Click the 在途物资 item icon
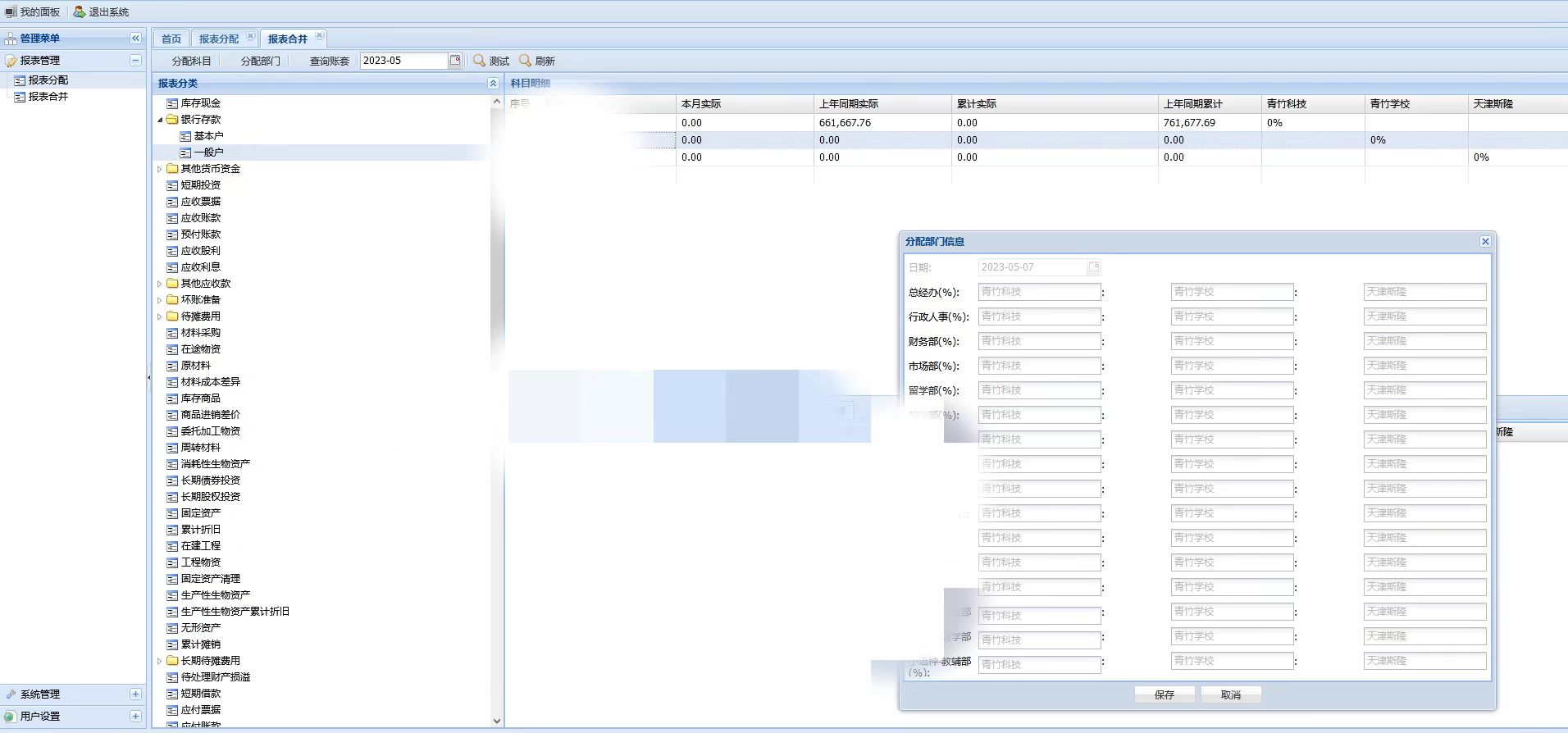The height and width of the screenshot is (733, 1568). (x=172, y=349)
